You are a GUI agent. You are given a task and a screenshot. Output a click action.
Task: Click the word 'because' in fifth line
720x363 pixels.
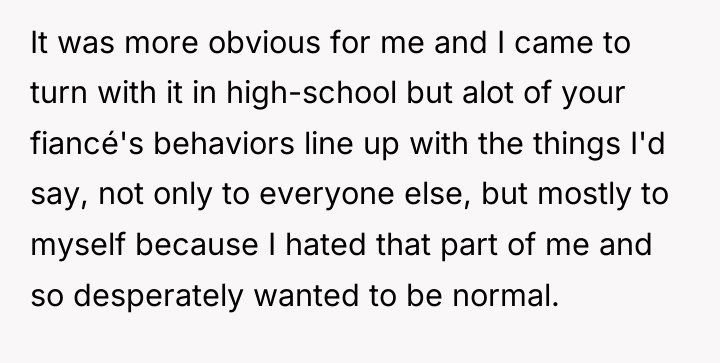197,245
